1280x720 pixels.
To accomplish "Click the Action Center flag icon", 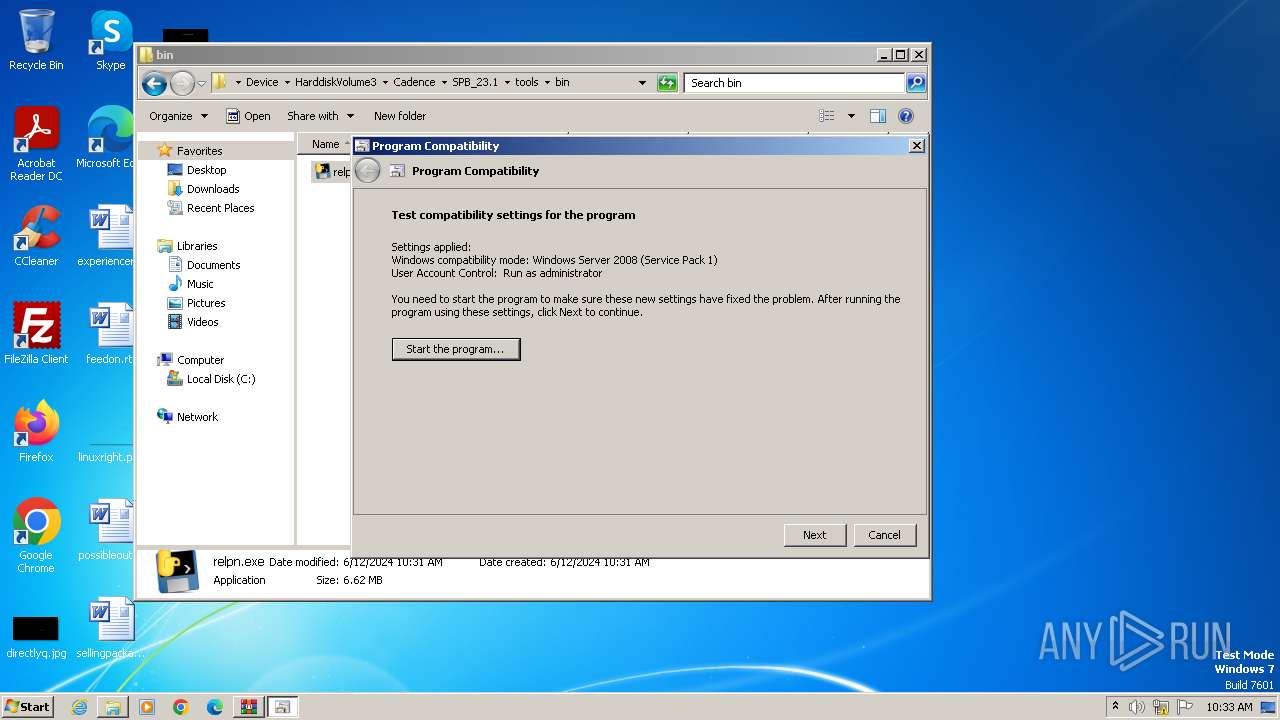I will (x=1185, y=707).
